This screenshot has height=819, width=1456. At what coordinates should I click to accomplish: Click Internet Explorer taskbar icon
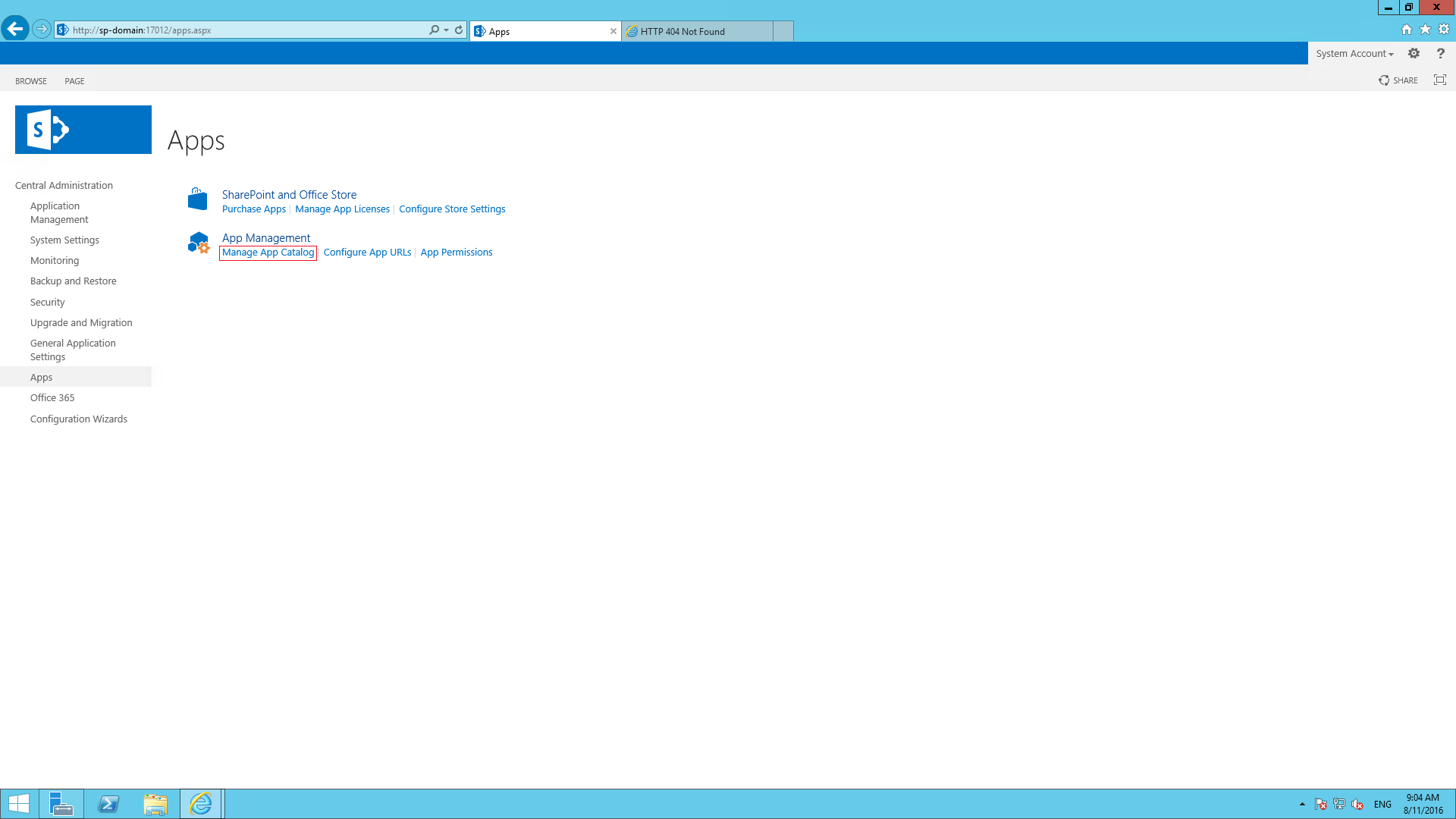(201, 804)
